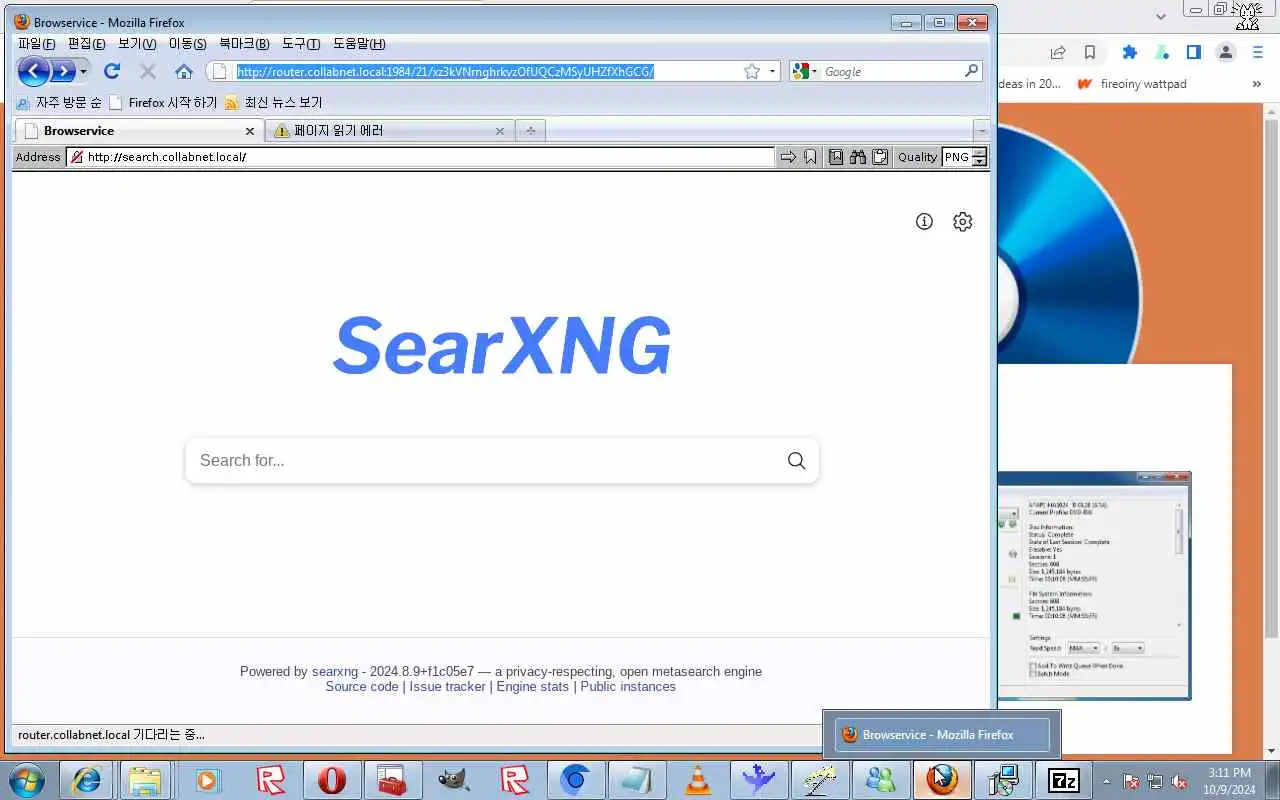The height and width of the screenshot is (800, 1280).
Task: Open 7-Zip from the taskbar
Action: [x=1063, y=780]
